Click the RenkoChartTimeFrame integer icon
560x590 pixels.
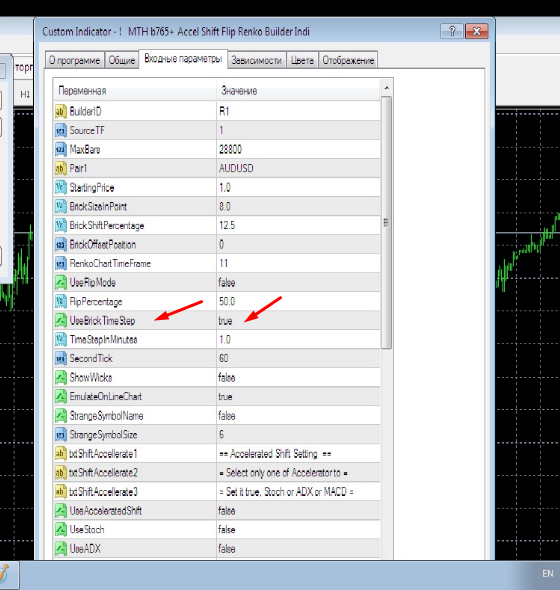click(61, 263)
